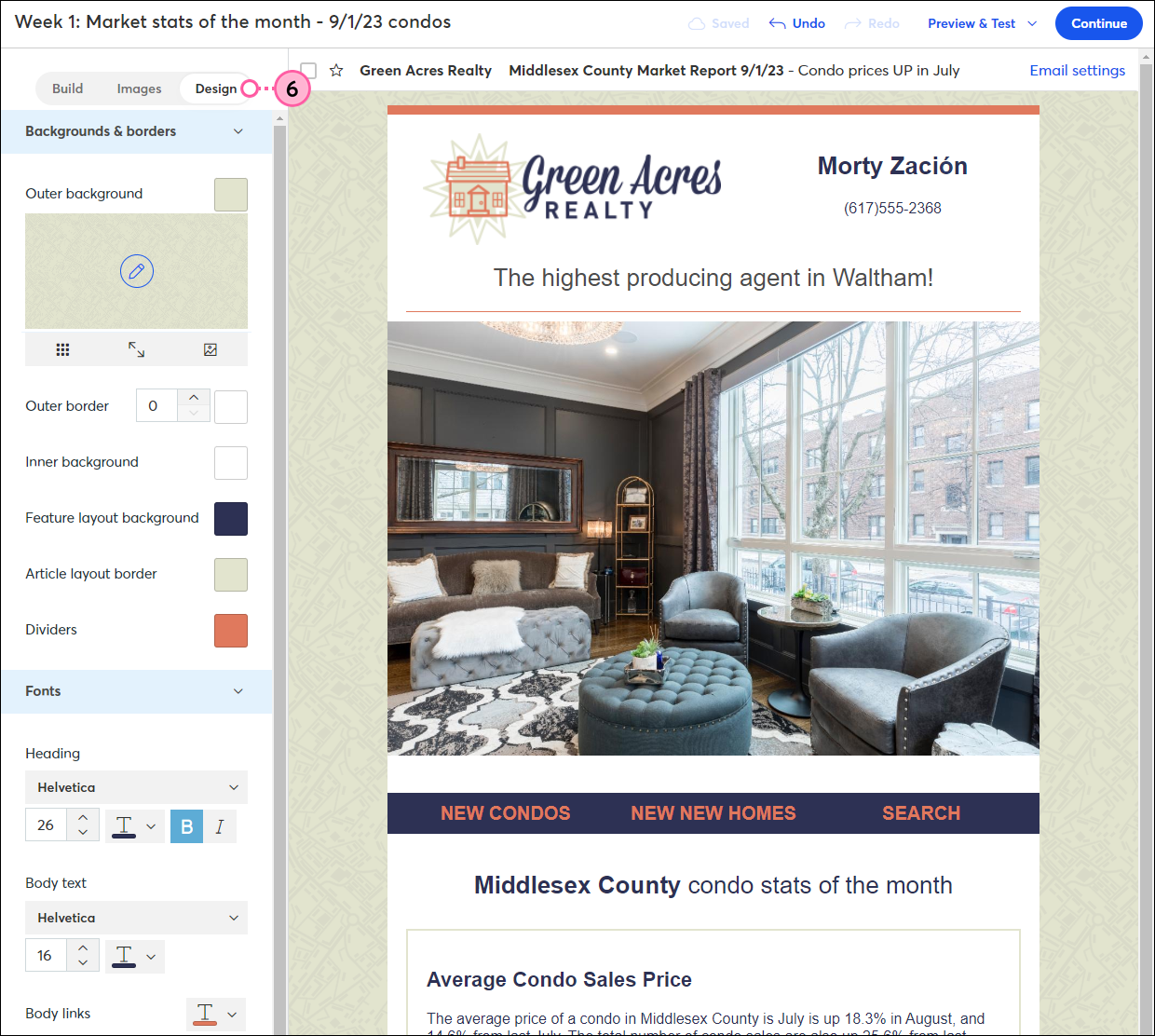Click 'Average Condo Sales Price' heading

point(559,979)
